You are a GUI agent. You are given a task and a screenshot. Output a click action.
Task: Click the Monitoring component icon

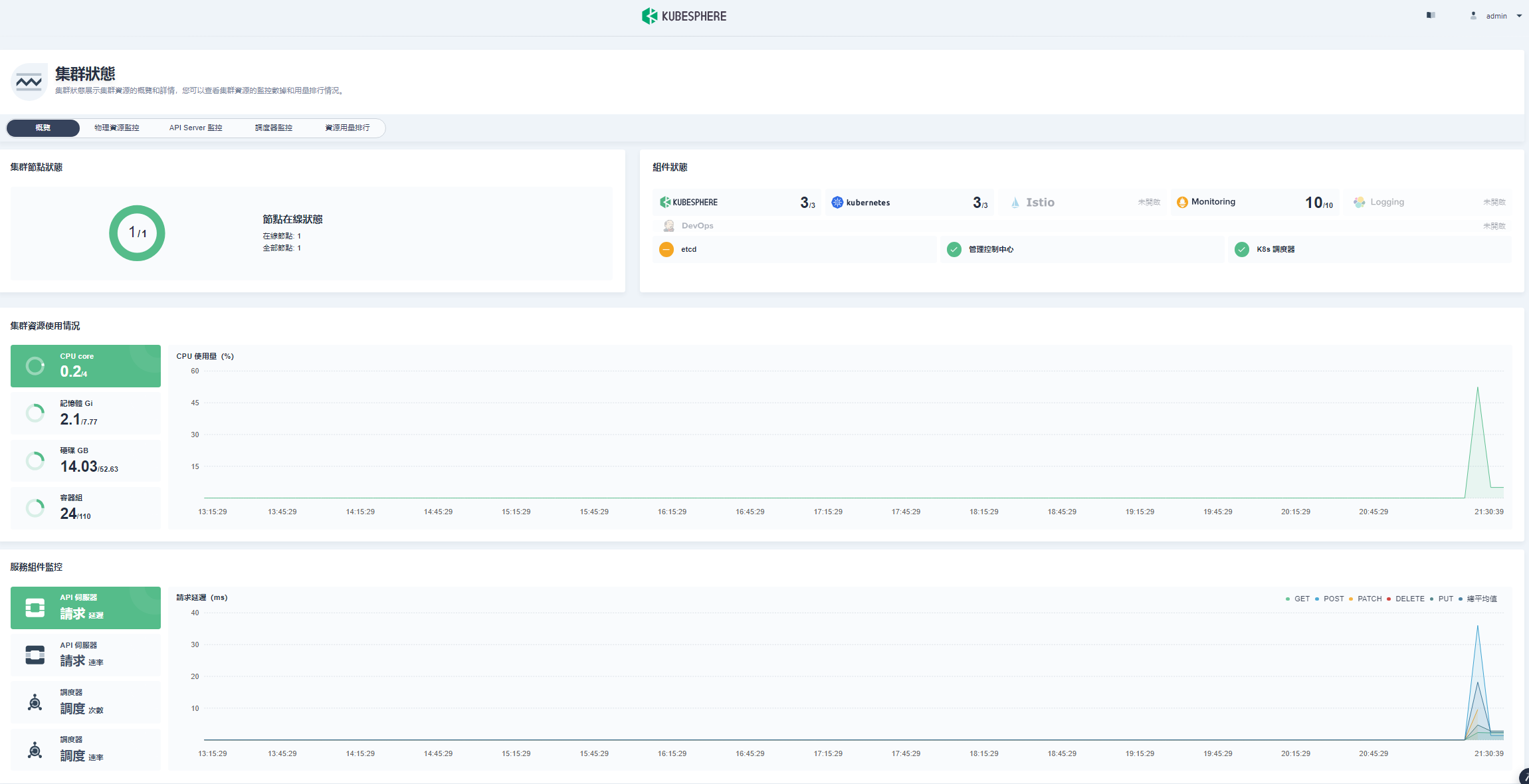(x=1181, y=202)
